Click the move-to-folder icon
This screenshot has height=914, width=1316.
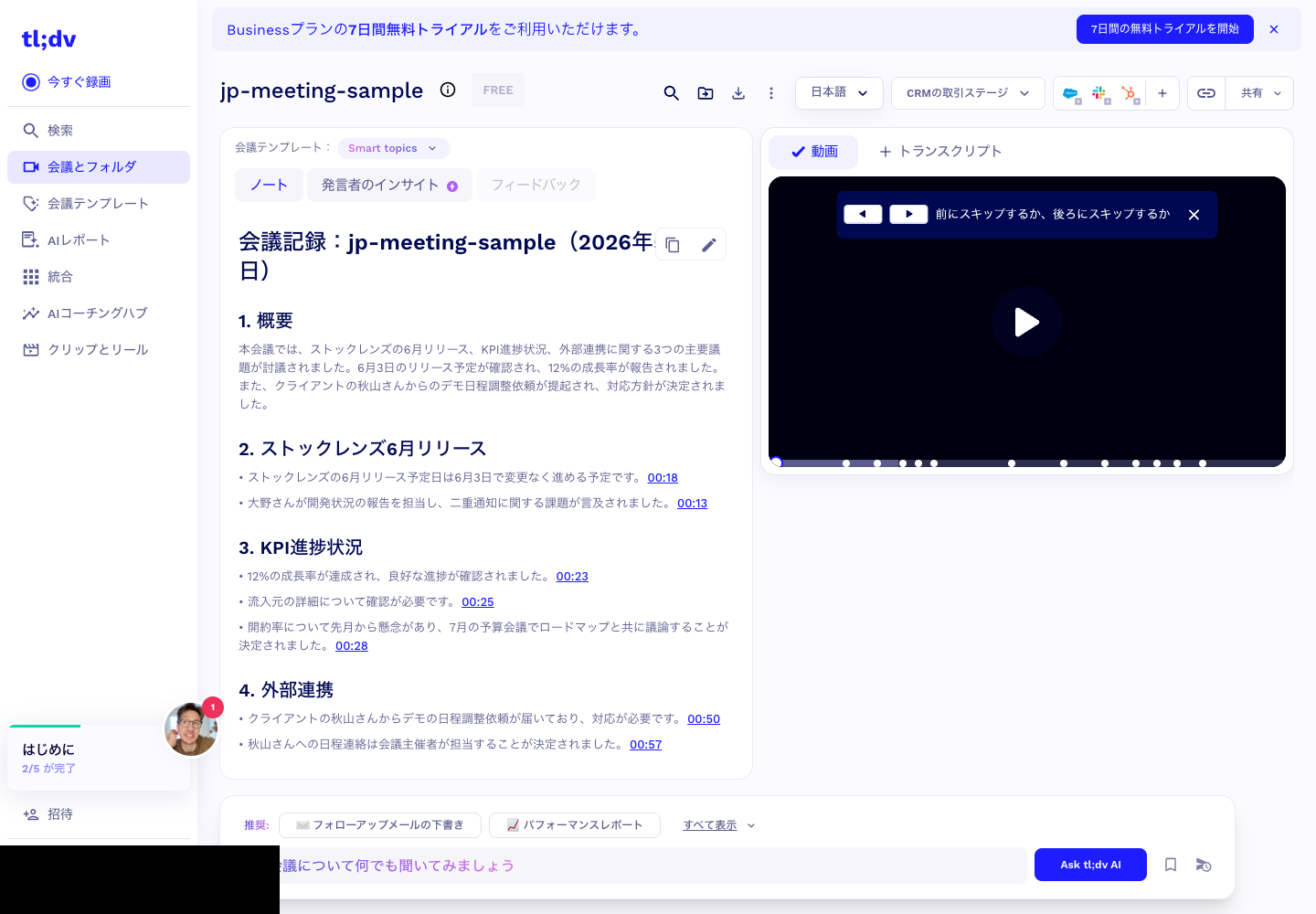(x=706, y=93)
